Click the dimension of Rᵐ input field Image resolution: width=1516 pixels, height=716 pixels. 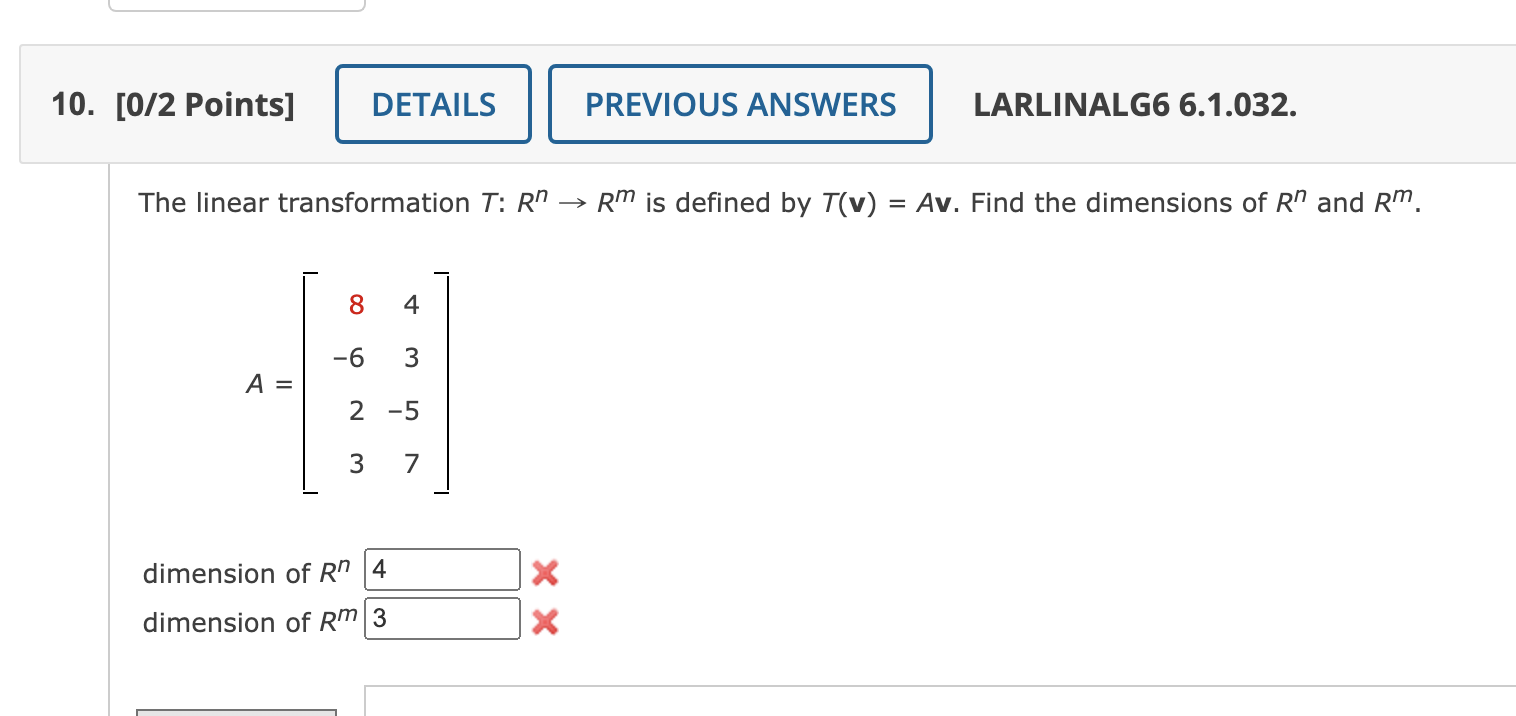[441, 618]
